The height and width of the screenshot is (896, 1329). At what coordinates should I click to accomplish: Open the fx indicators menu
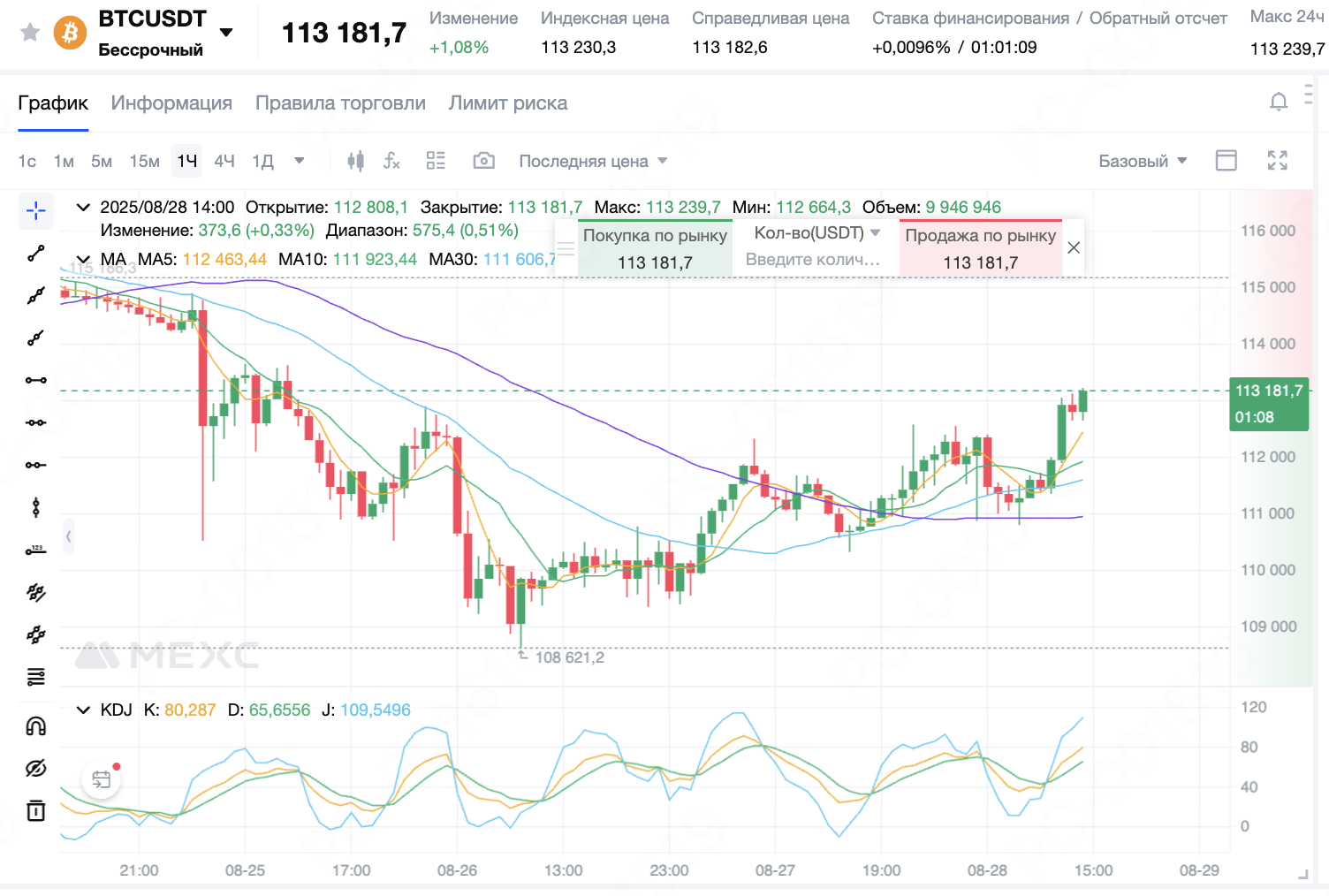[x=391, y=161]
